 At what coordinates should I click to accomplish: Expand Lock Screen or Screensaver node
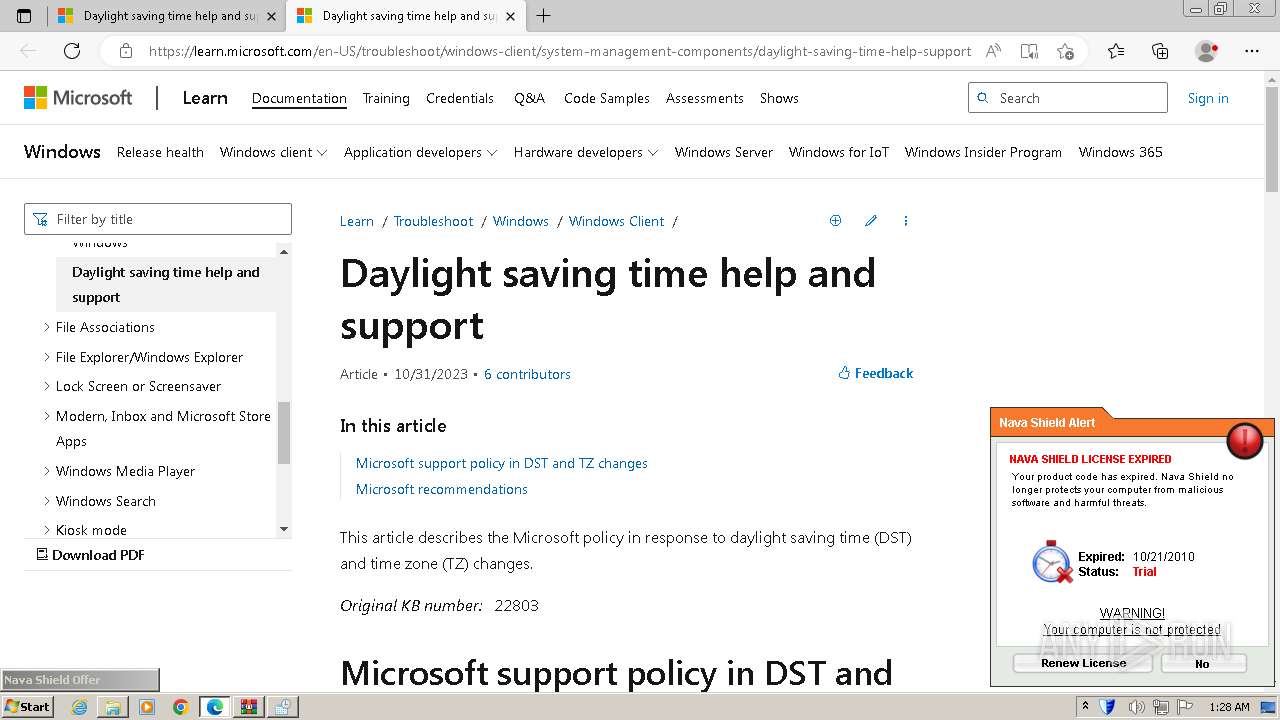pos(46,386)
